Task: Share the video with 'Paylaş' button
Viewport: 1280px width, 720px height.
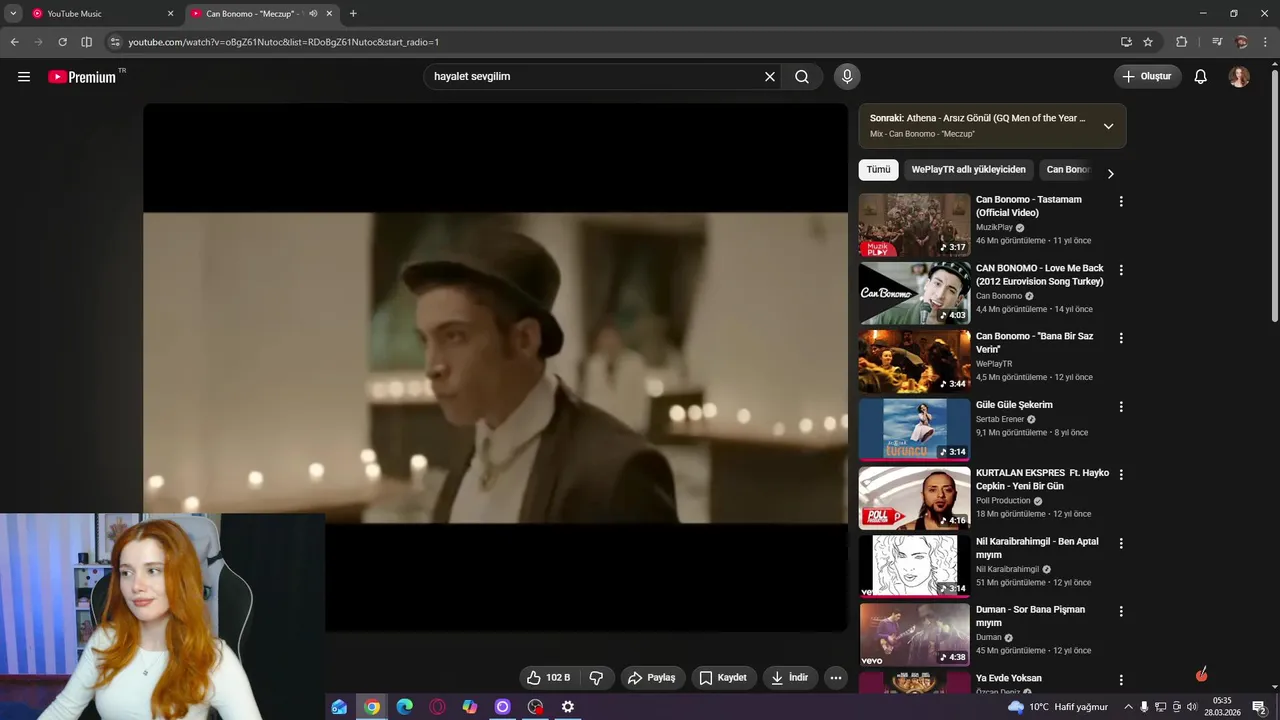Action: (651, 678)
